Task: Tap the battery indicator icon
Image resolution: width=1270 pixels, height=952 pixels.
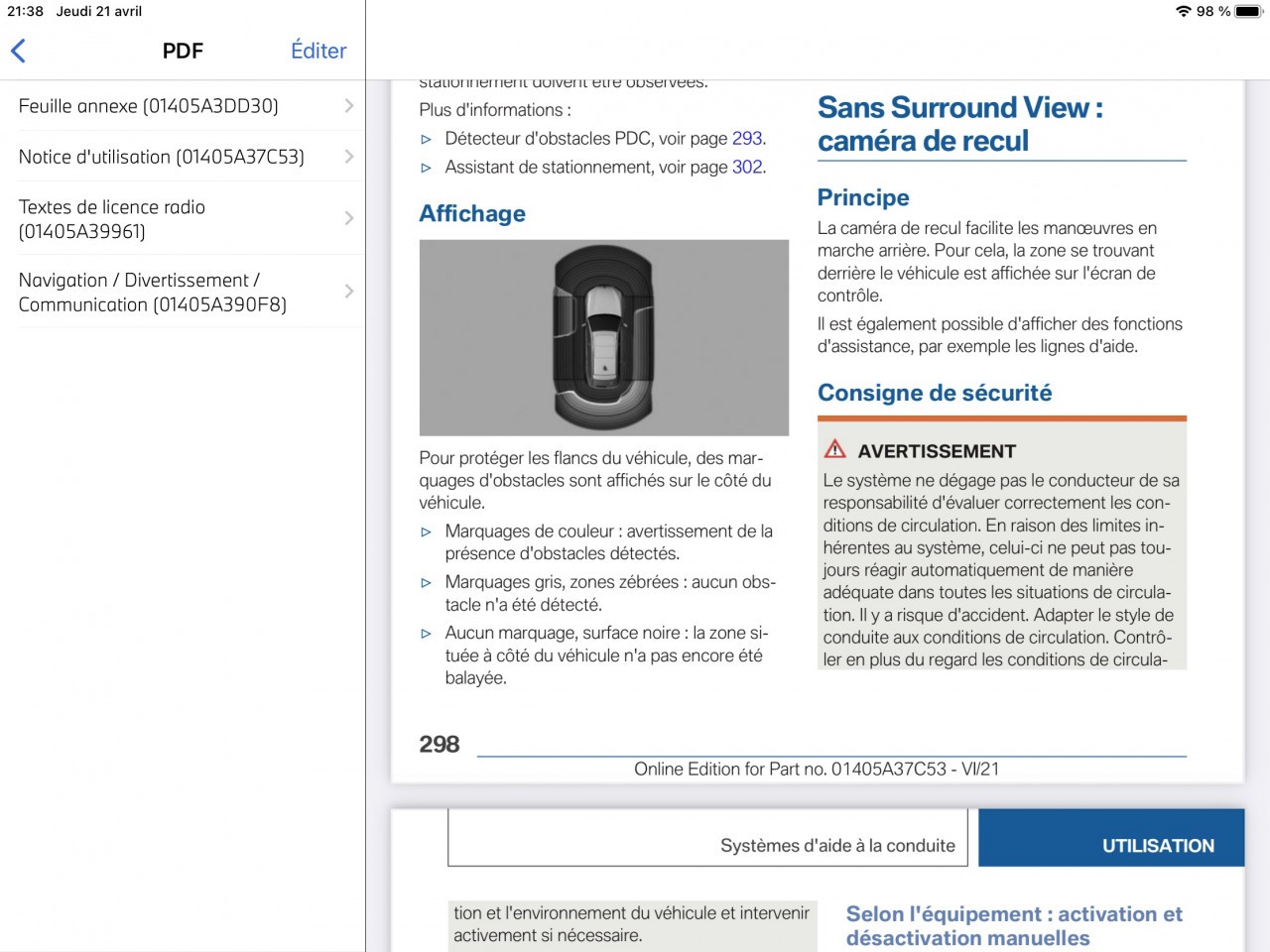Action: point(1248,11)
